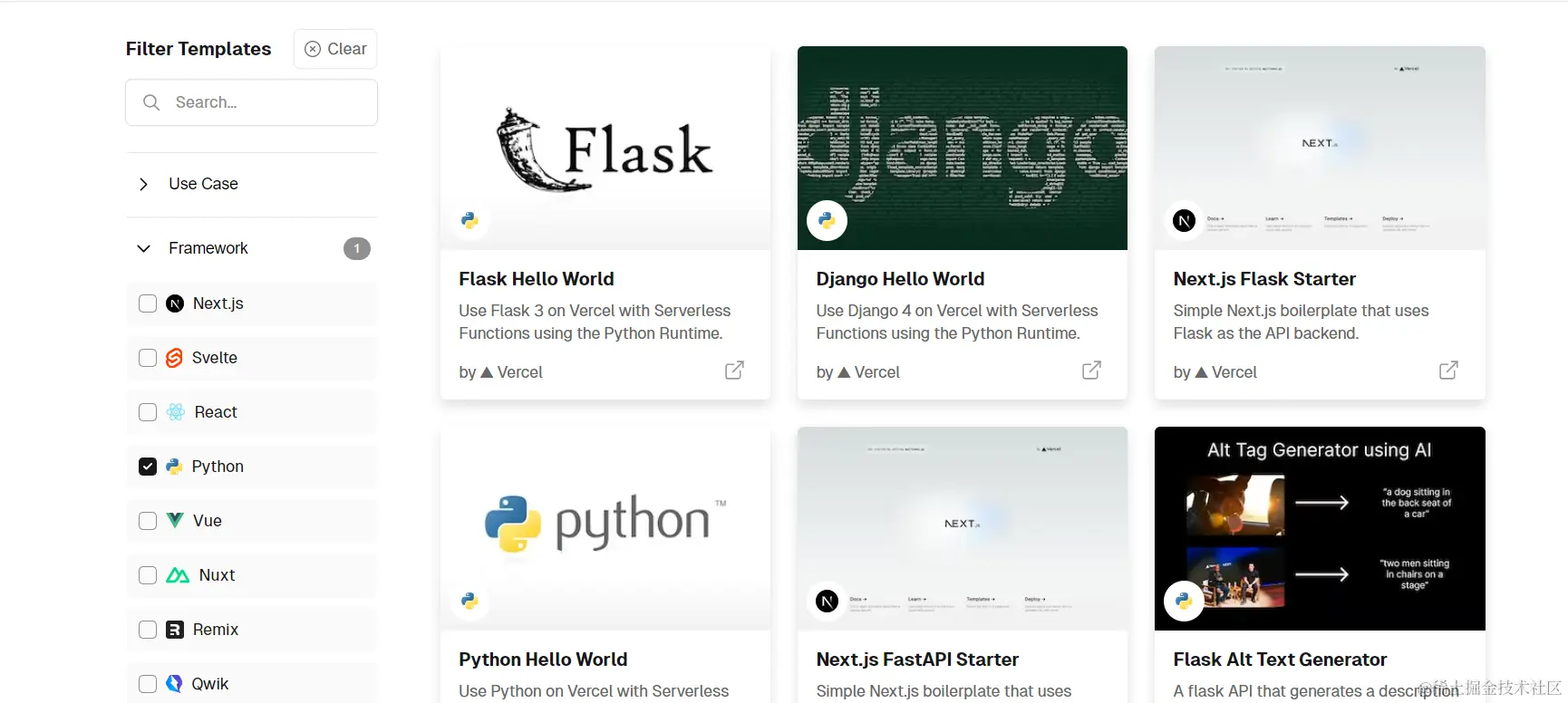The height and width of the screenshot is (703, 1568).
Task: Open external link icon on Next.js Flask Starter
Action: 1448,371
